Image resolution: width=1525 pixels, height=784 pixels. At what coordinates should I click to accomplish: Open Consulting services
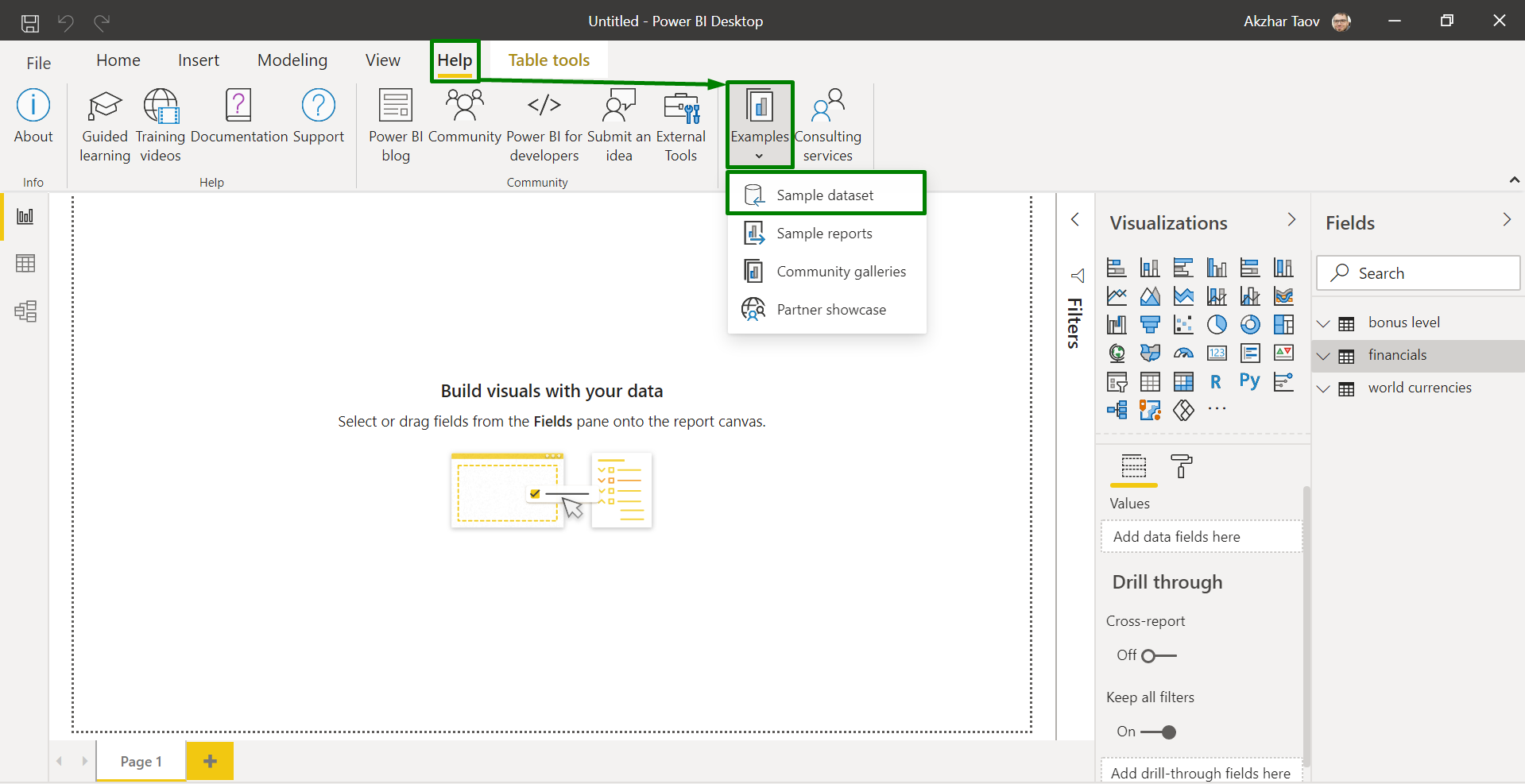tap(828, 126)
